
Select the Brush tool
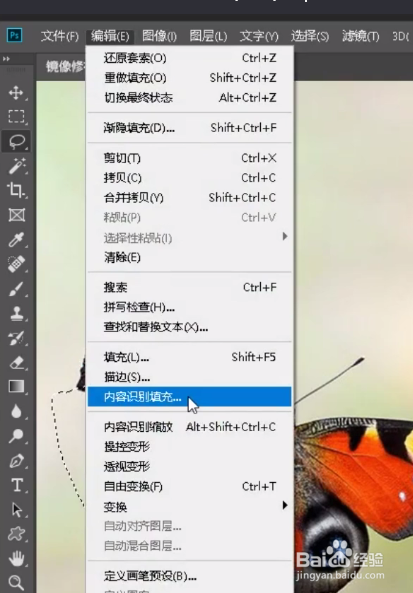click(16, 289)
